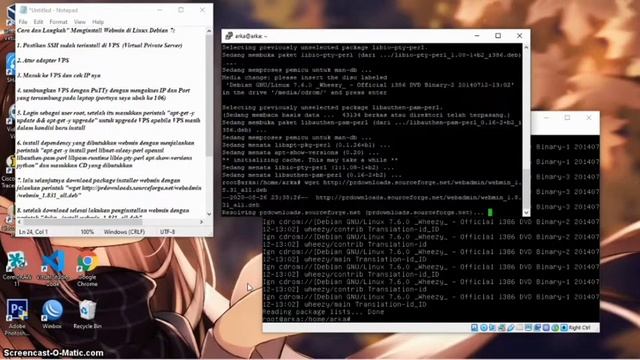
Task: Open the Winbox desktop shortcut
Action: pos(52,314)
